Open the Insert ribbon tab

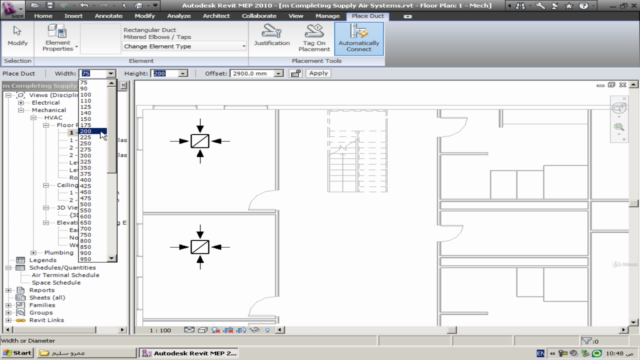click(x=73, y=16)
